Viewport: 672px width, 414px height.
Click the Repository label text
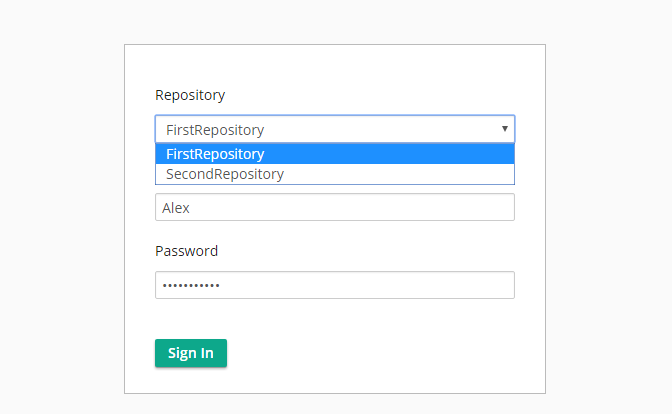point(190,95)
